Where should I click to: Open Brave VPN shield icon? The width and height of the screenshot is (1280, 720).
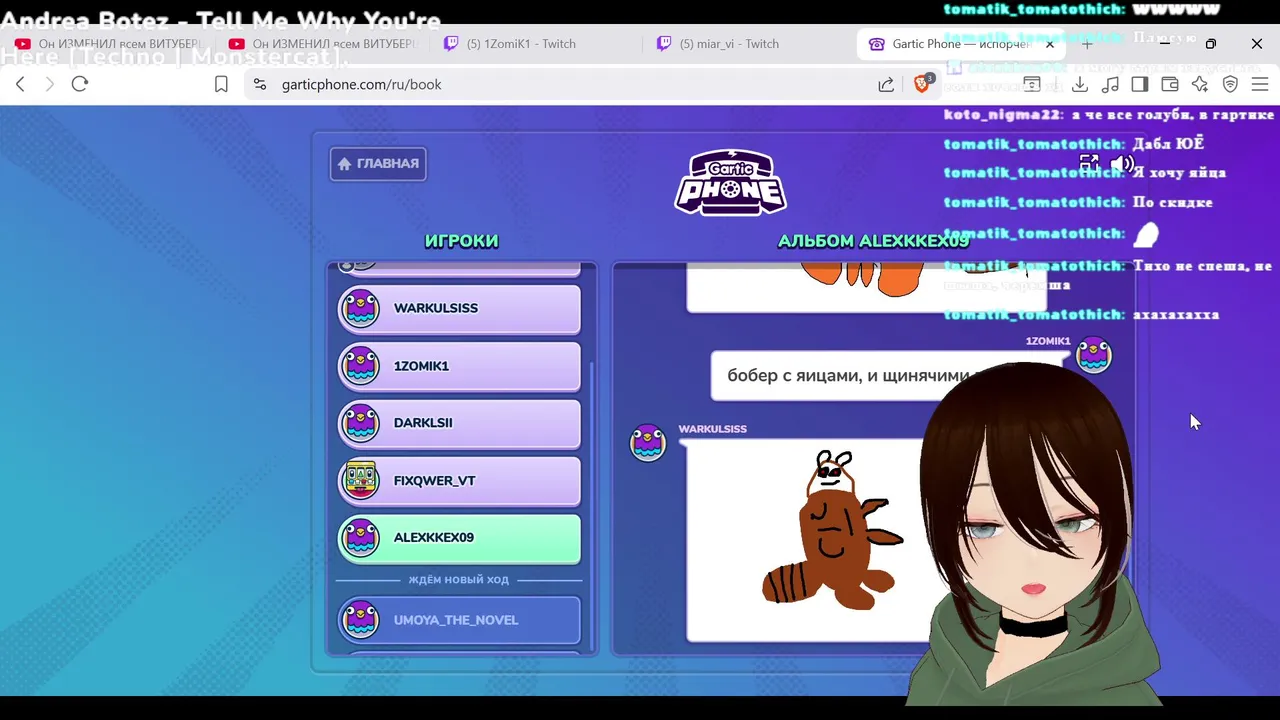[1231, 84]
